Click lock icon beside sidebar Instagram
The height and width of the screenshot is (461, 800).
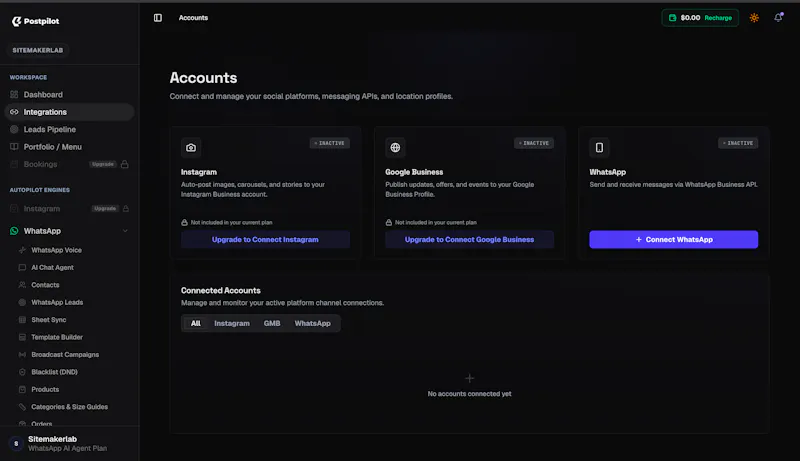(126, 209)
